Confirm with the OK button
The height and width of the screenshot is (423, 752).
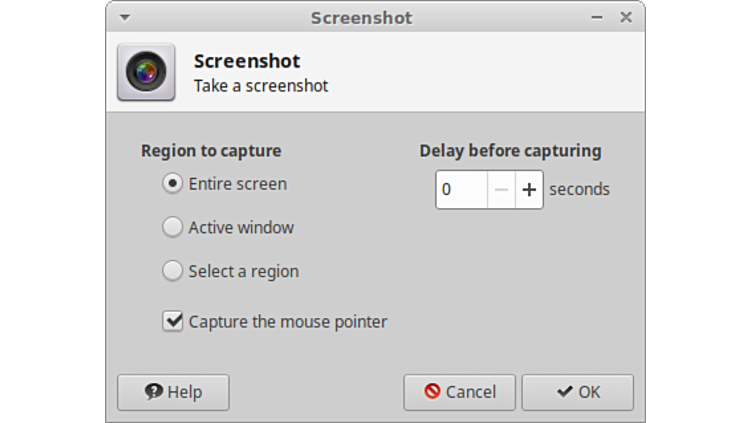pyautogui.click(x=577, y=392)
